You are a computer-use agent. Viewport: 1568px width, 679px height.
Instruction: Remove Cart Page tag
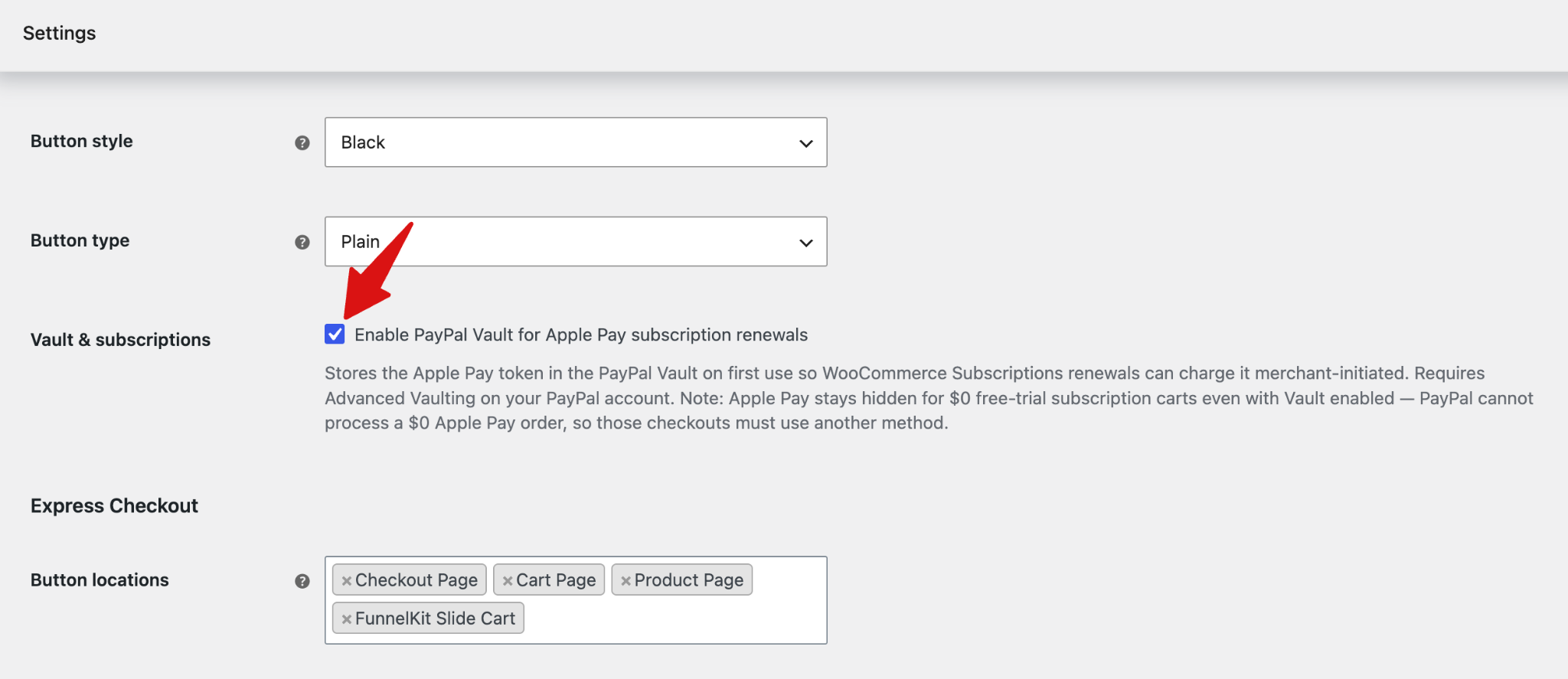point(508,581)
